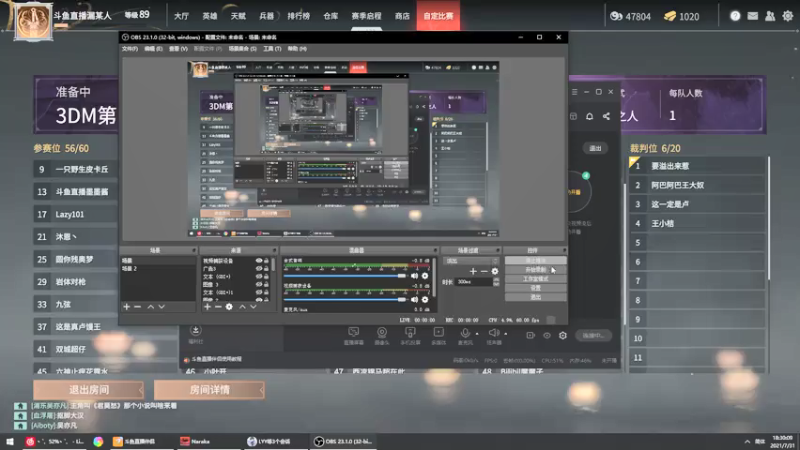Open the game Heroes tab (英雄)

210,16
